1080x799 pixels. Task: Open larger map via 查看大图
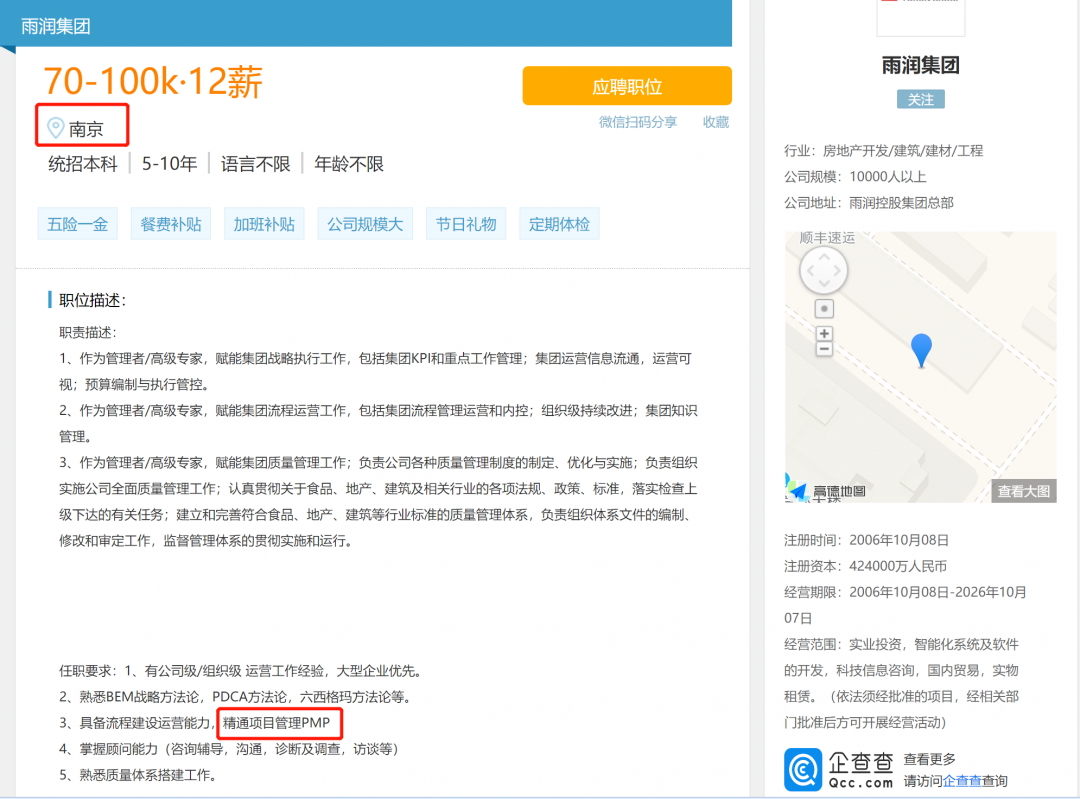pyautogui.click(x=1024, y=491)
